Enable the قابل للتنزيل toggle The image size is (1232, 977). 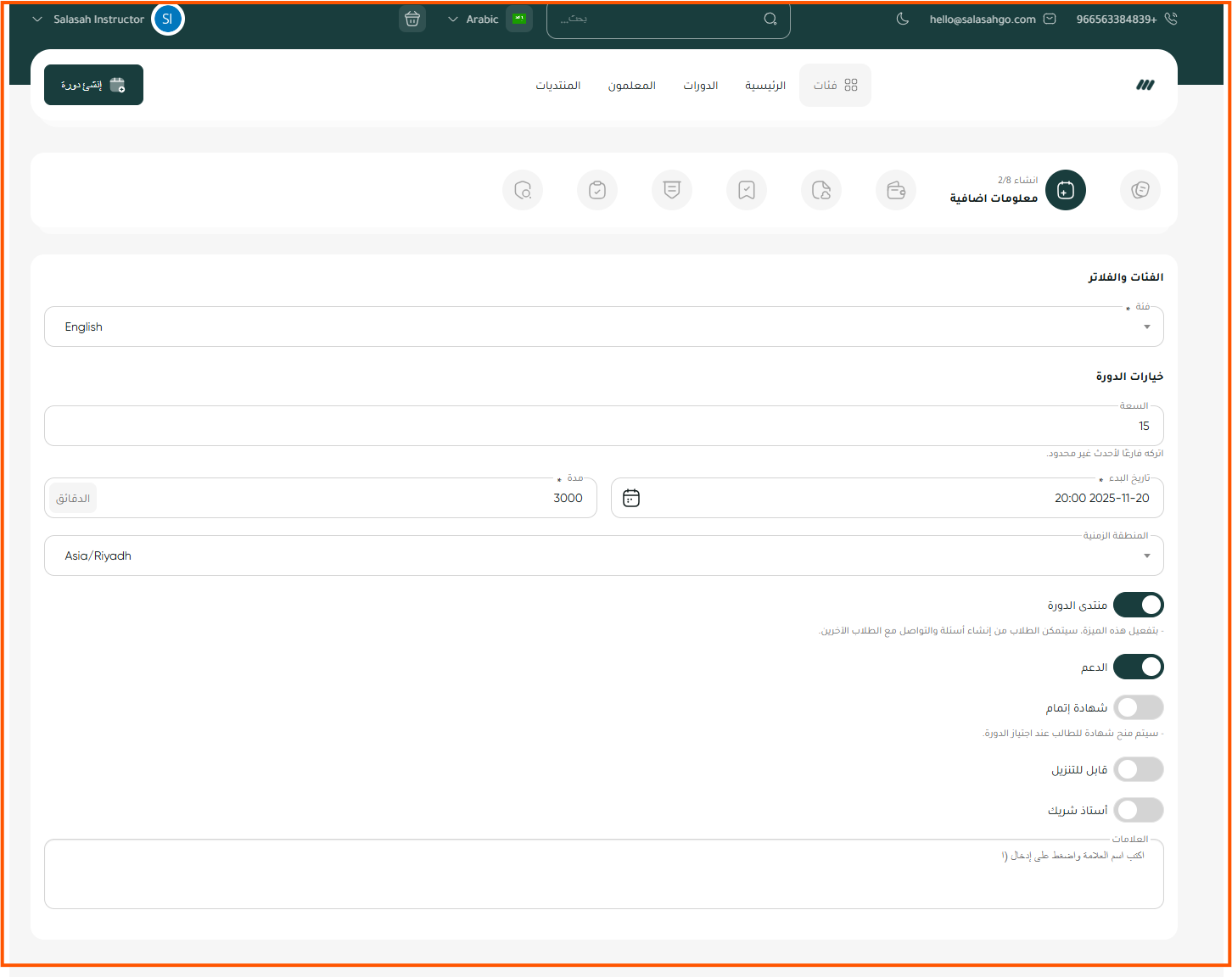click(x=1139, y=769)
